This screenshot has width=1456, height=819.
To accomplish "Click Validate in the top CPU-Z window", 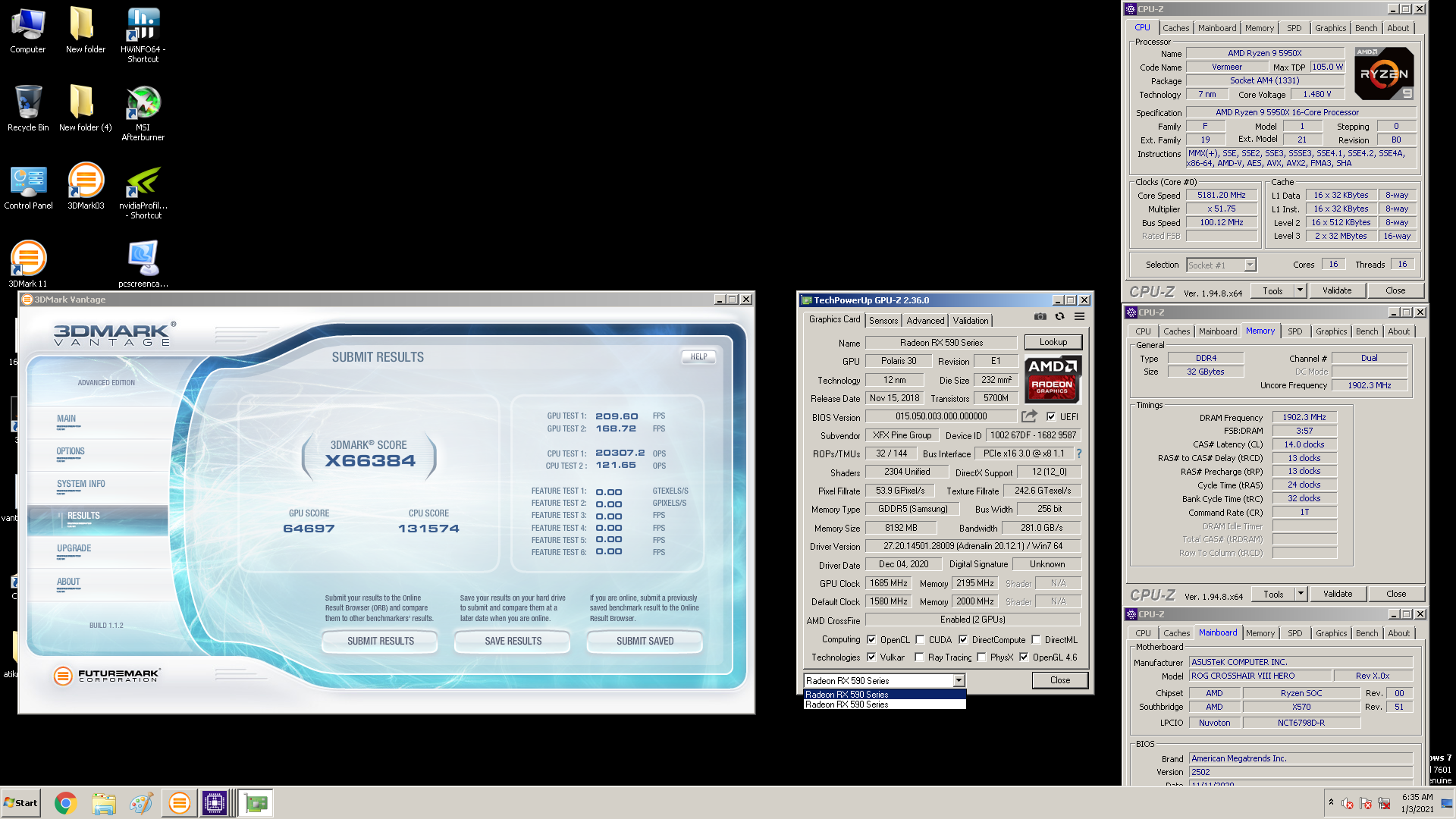I will pos(1337,290).
